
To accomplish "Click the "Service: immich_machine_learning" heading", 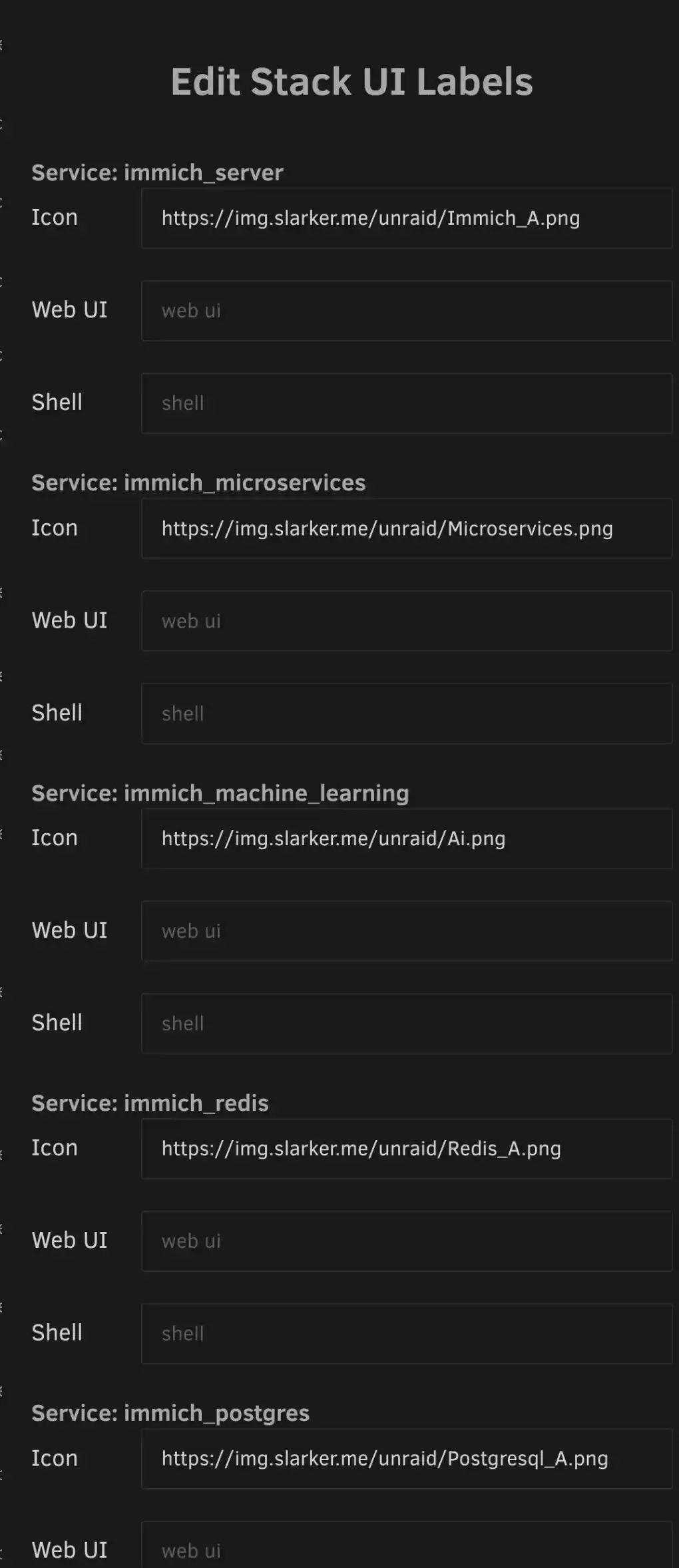I will [220, 793].
